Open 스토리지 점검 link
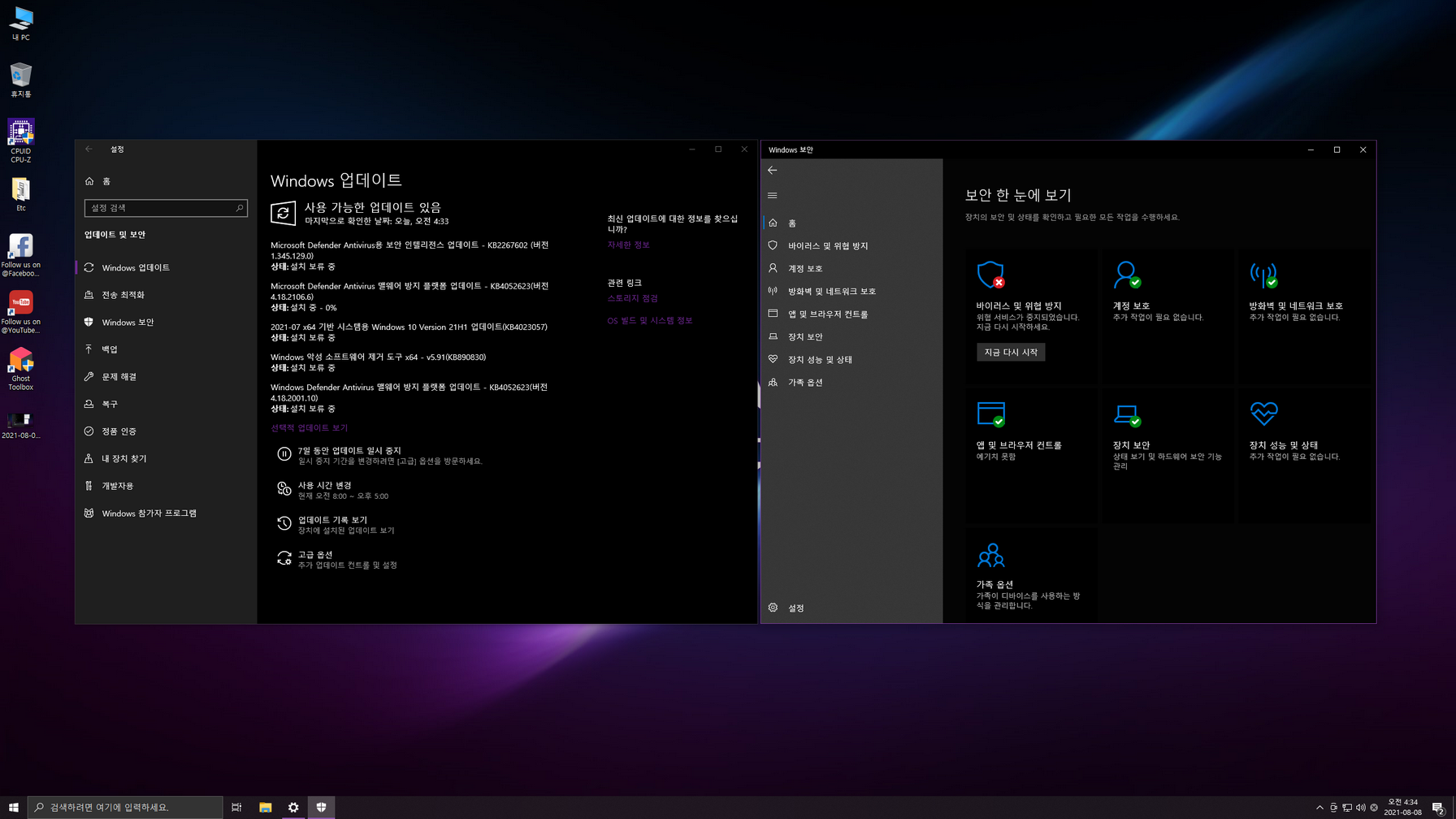The image size is (1456, 819). tap(633, 298)
